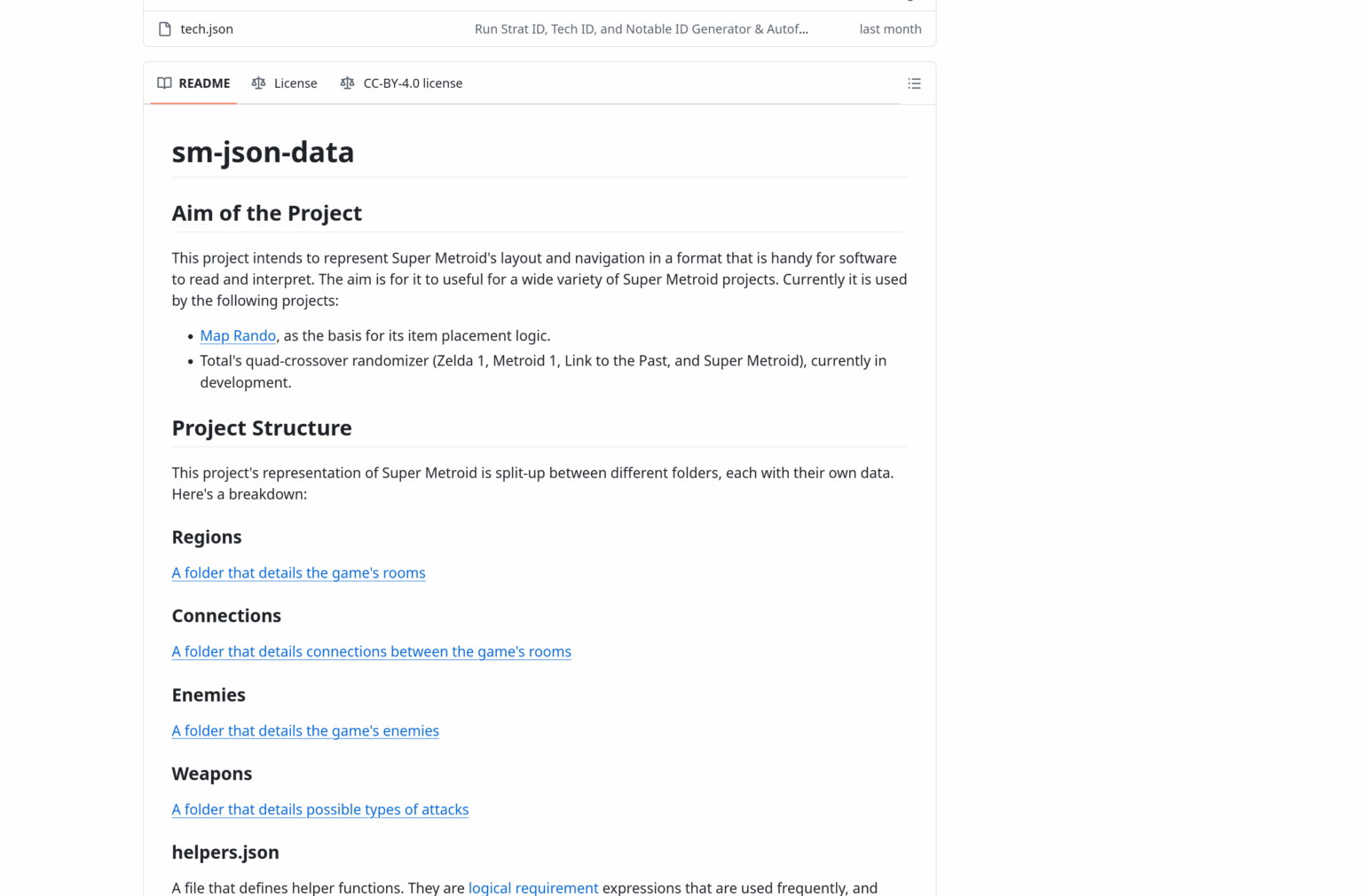This screenshot has height=896, width=1363.
Task: Click the book icon on README tab
Action: coord(164,83)
